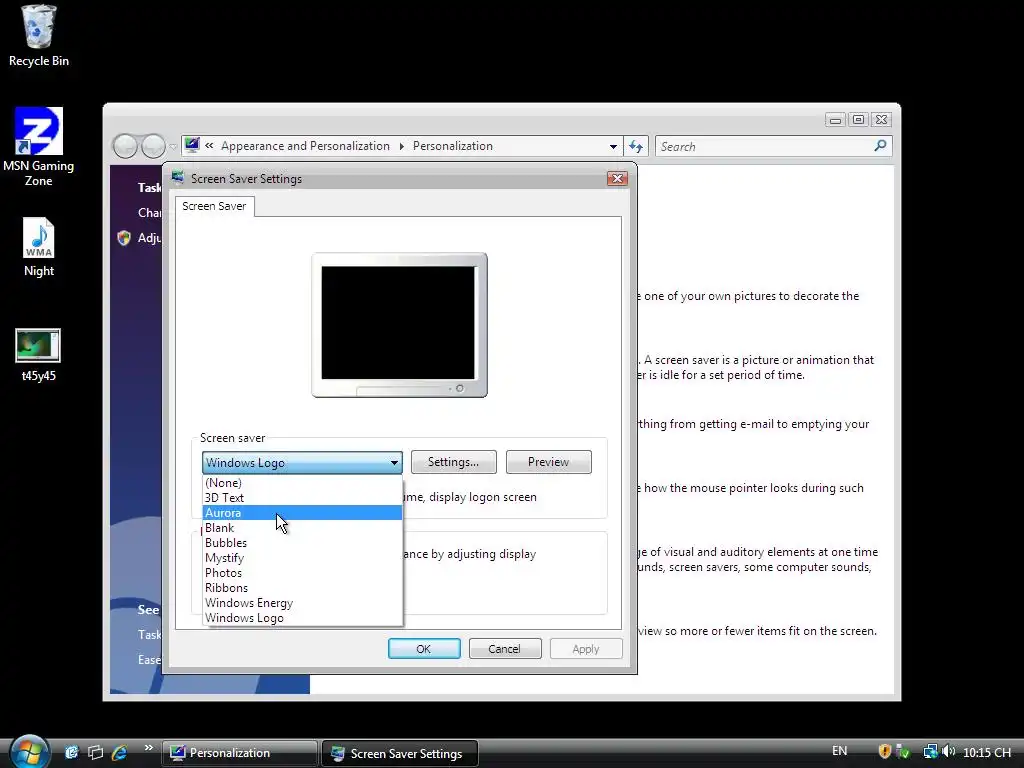
Task: Open the volume speaker tray icon
Action: [949, 752]
